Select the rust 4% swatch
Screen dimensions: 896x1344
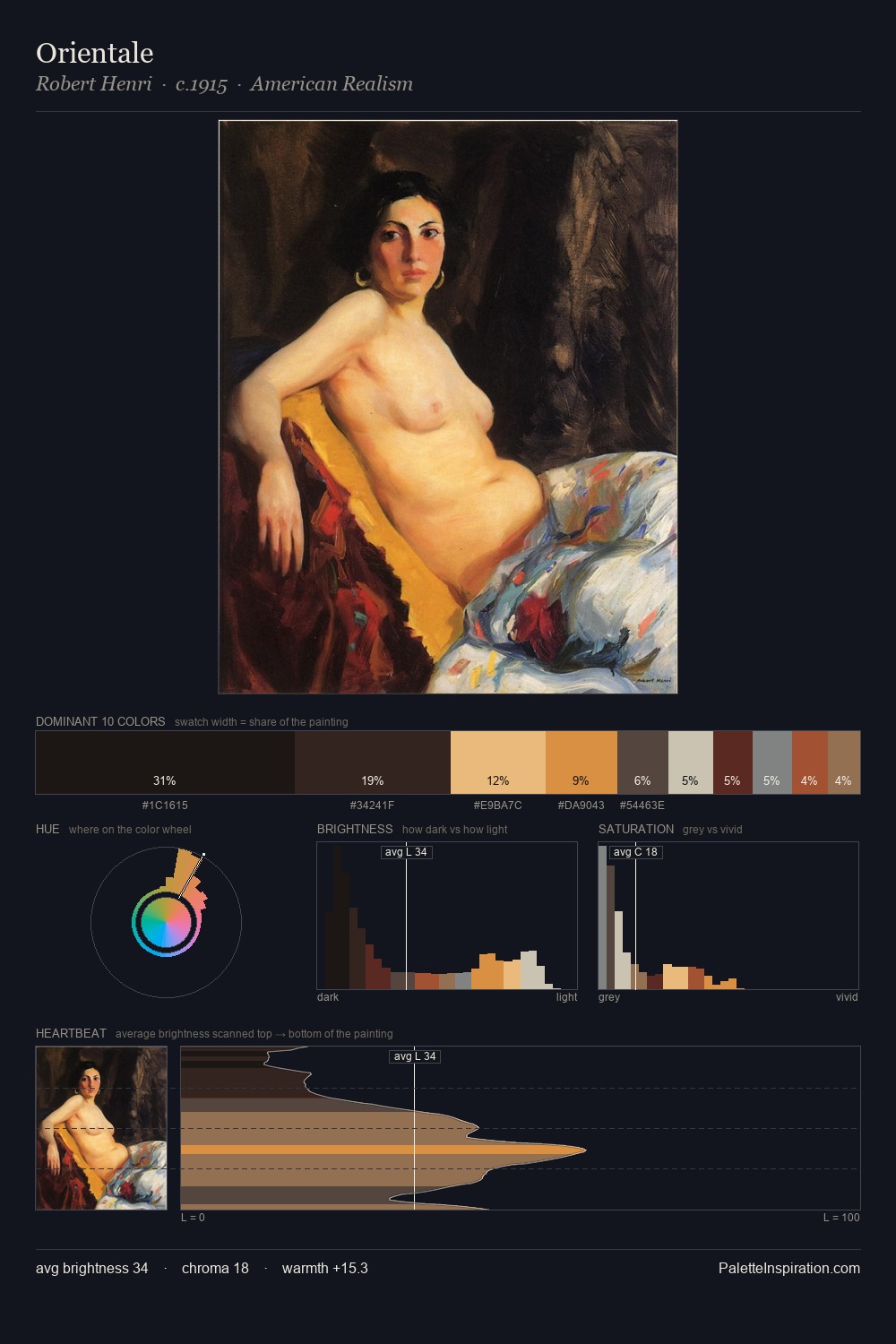tap(810, 762)
